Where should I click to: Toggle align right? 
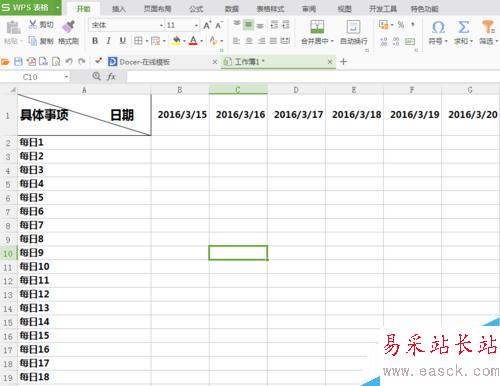pos(261,41)
